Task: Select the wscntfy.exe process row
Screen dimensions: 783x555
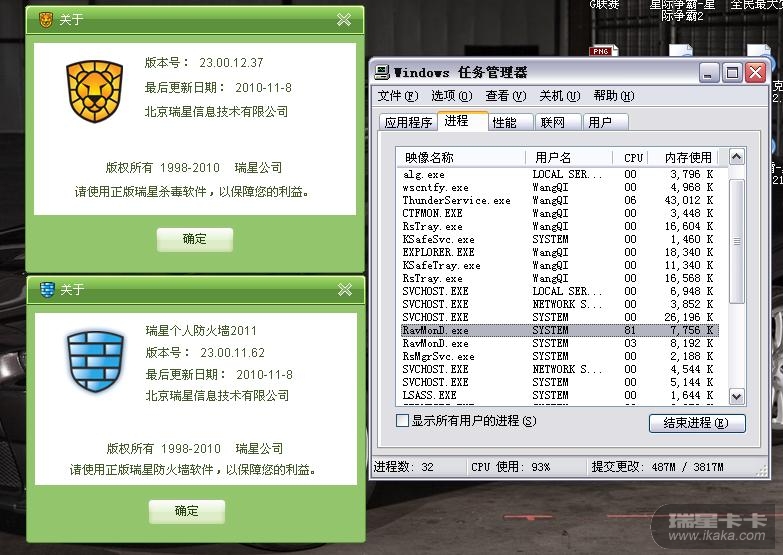Action: 559,187
